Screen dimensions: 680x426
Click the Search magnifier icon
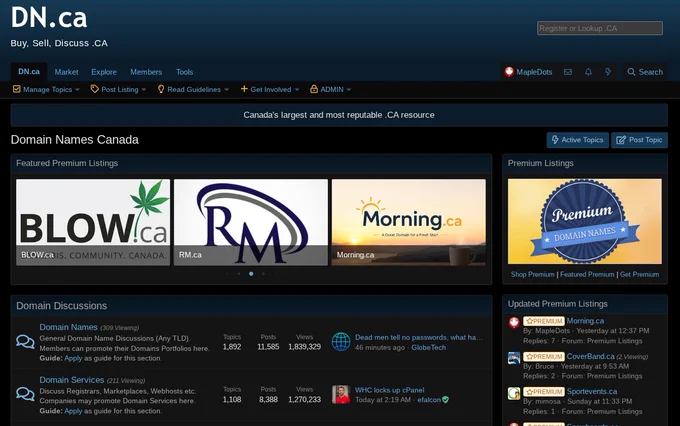631,72
